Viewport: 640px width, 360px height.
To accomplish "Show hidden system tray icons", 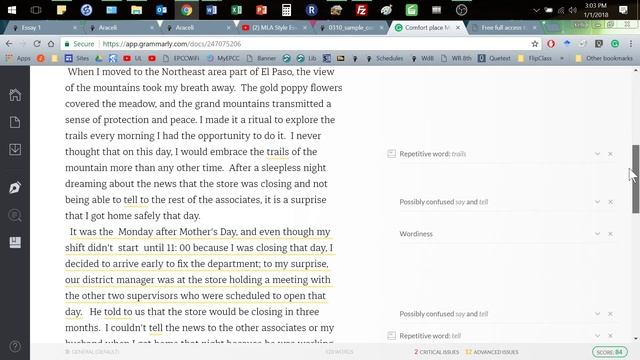I will (536, 10).
